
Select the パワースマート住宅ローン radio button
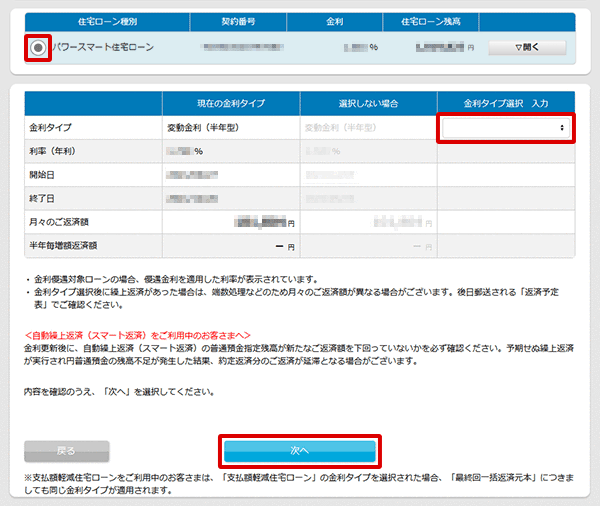pyautogui.click(x=38, y=47)
